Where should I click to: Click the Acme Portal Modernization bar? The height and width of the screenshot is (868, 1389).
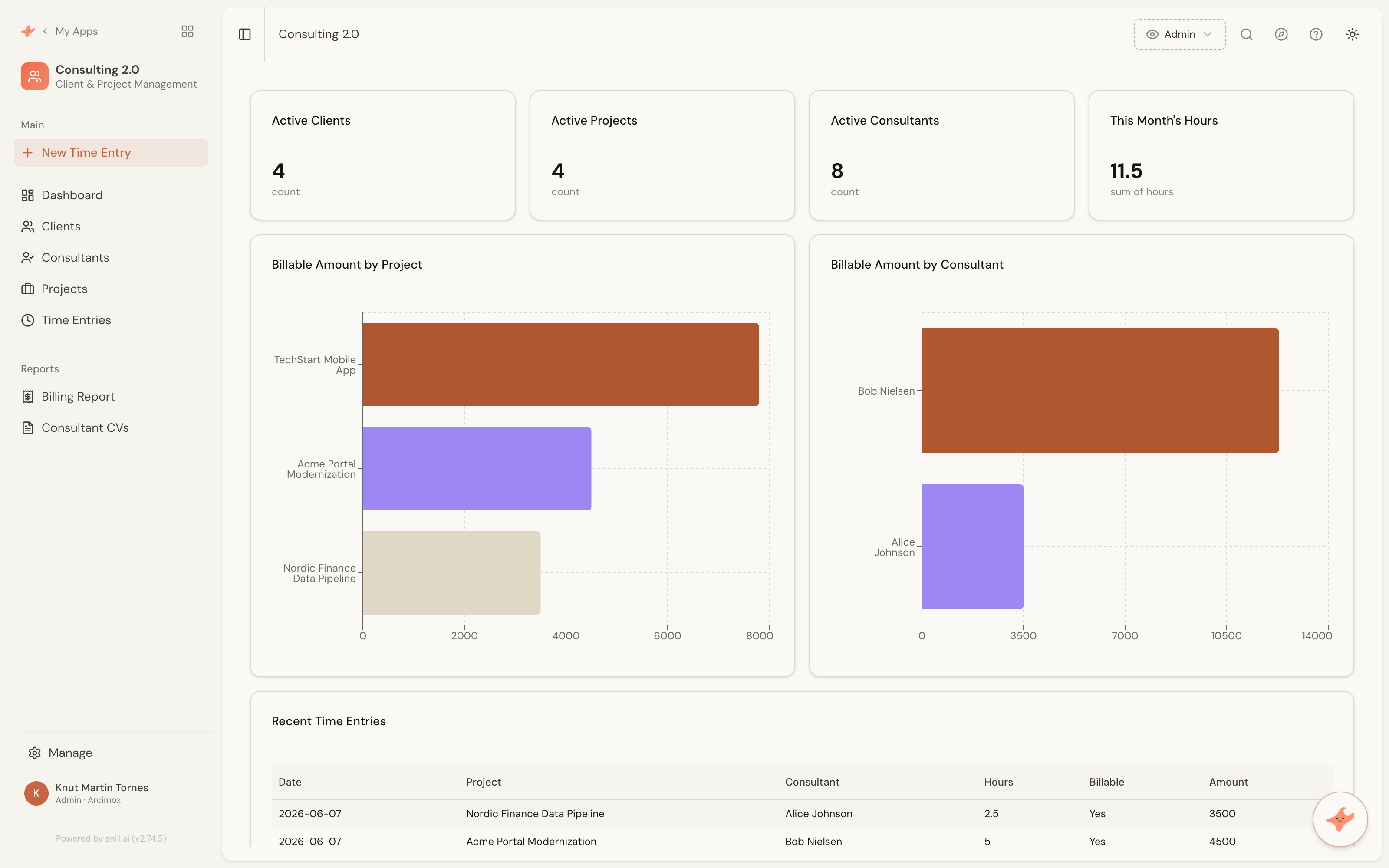pyautogui.click(x=477, y=468)
